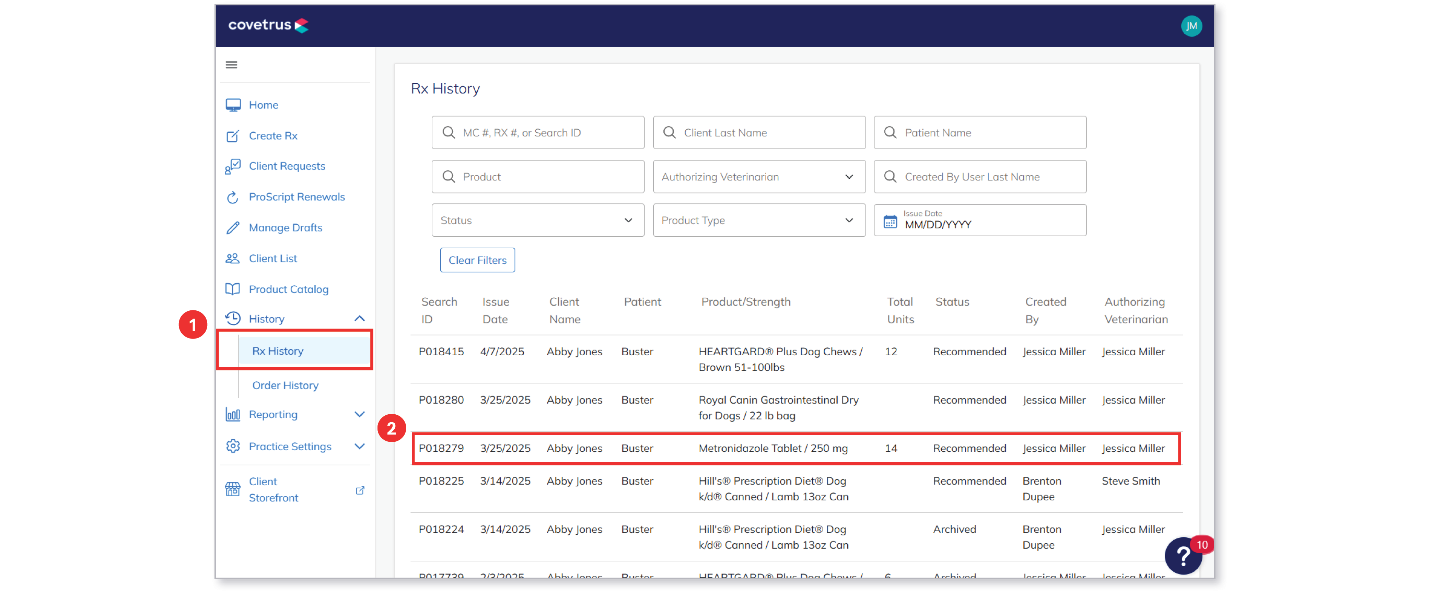Open Manage Drafts in the sidebar

286,228
